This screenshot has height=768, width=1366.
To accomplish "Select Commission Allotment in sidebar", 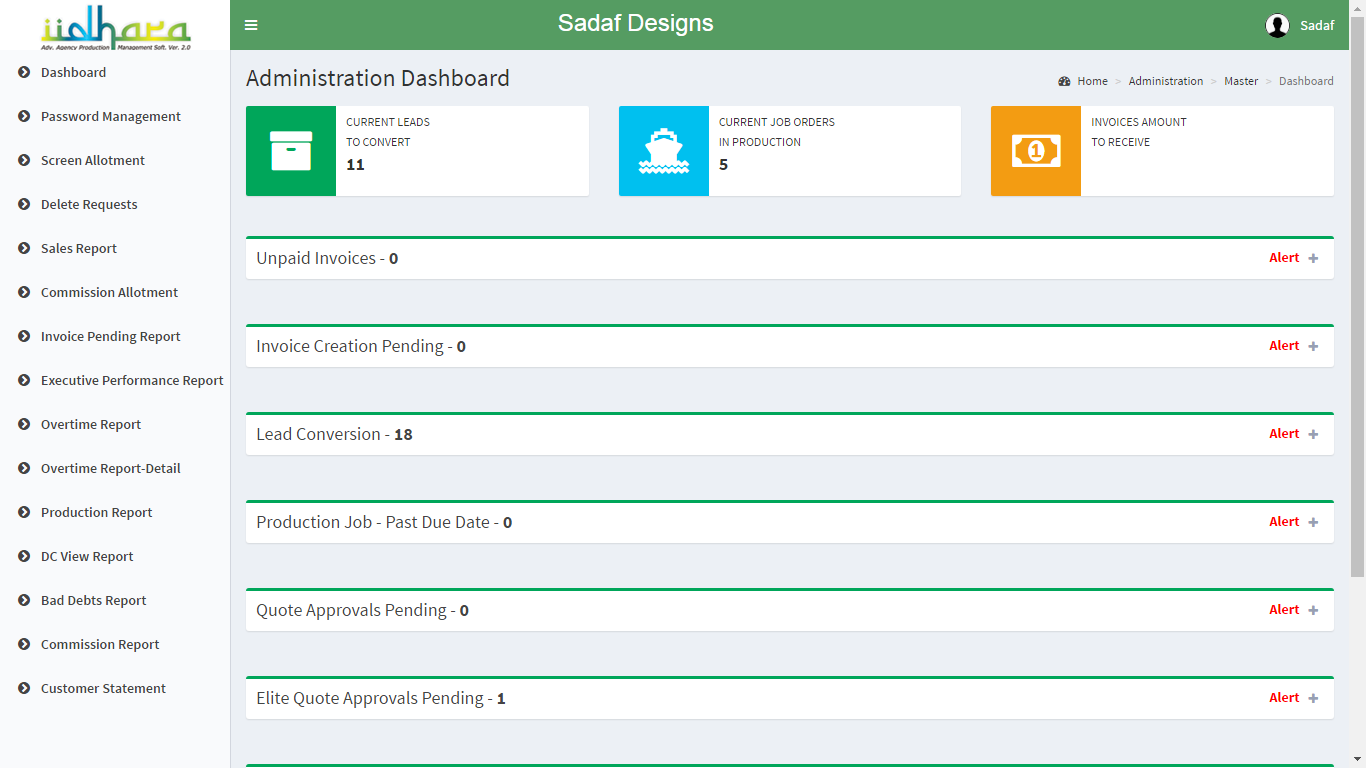I will coord(109,292).
